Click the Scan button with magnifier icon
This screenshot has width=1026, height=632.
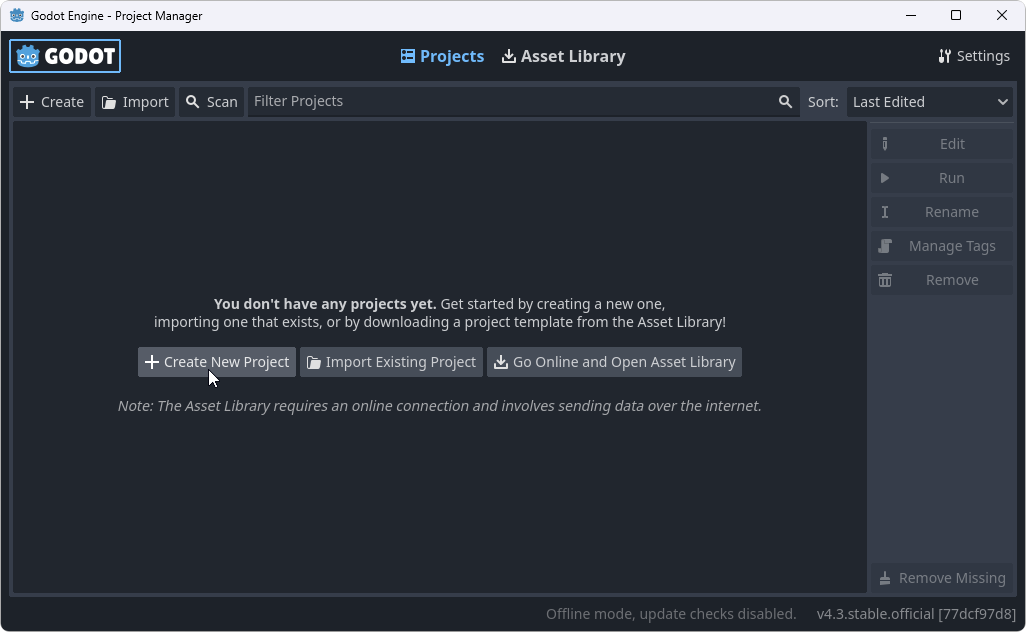click(211, 102)
